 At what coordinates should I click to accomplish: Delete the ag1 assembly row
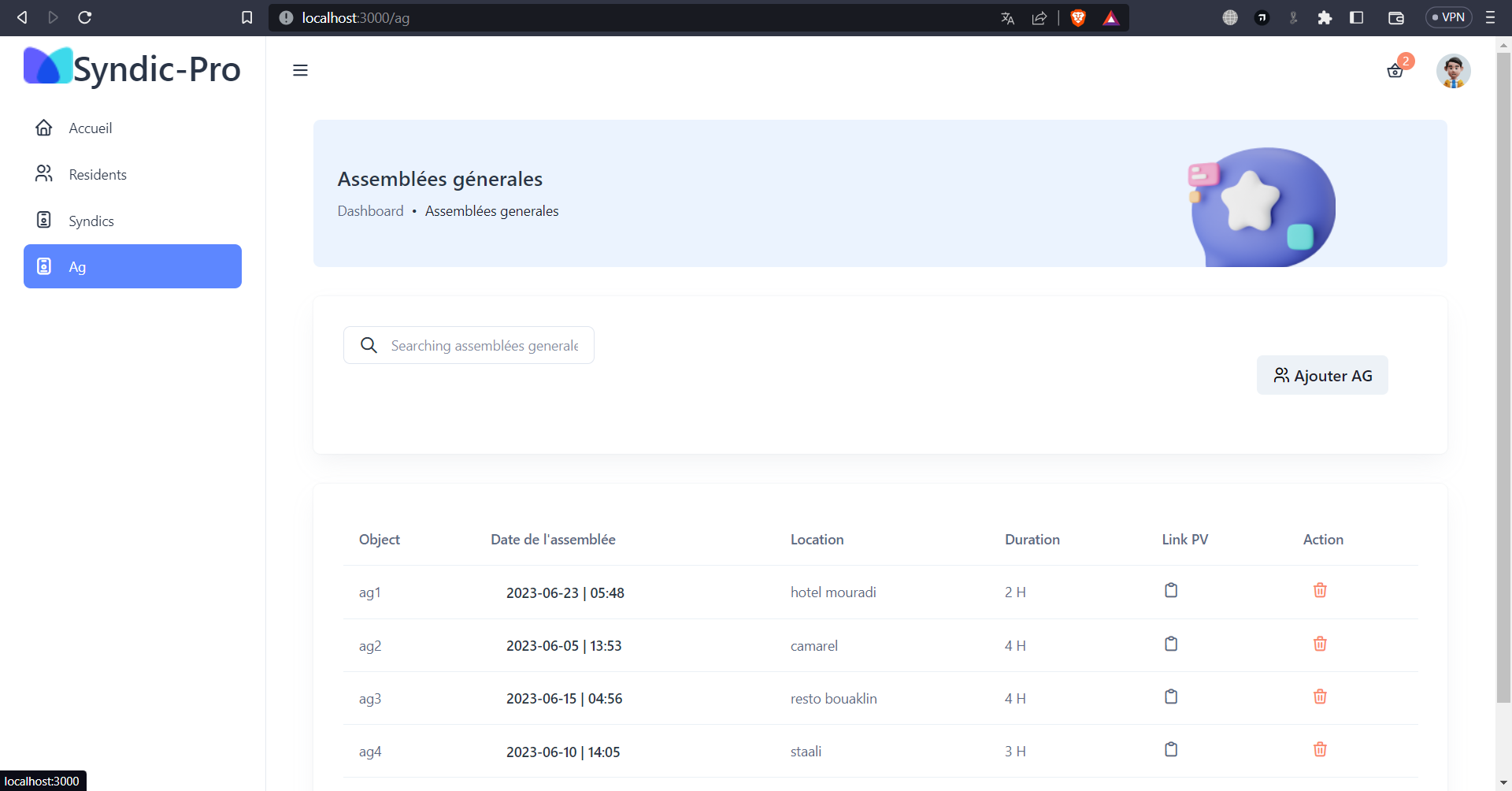pyautogui.click(x=1320, y=591)
